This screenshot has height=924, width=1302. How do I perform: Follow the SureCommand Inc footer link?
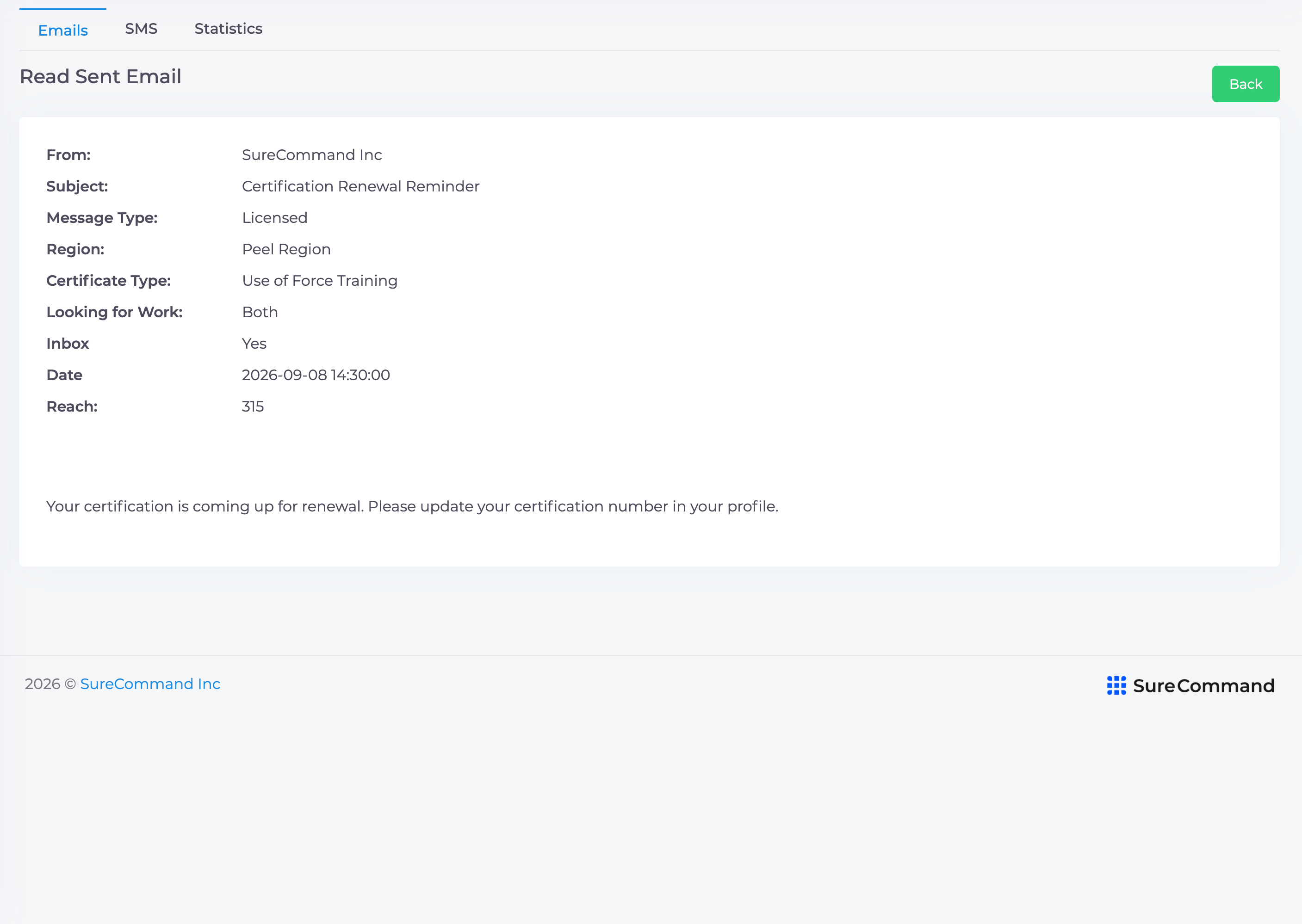pyautogui.click(x=150, y=684)
